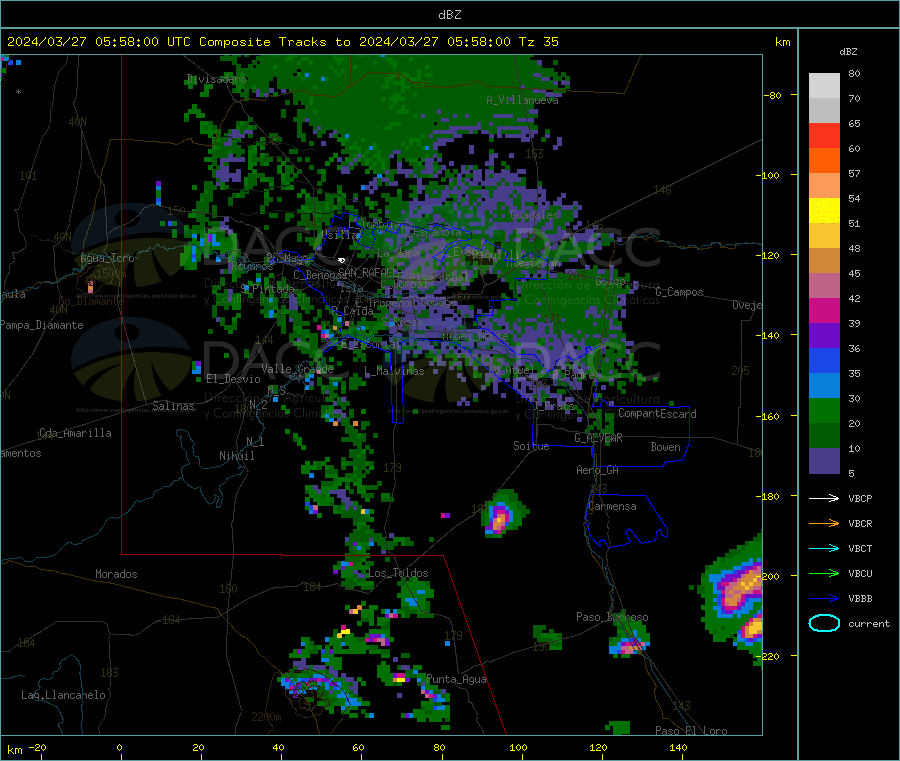This screenshot has width=900, height=761.
Task: Click the 'VBCP' legend label
Action: pos(860,499)
